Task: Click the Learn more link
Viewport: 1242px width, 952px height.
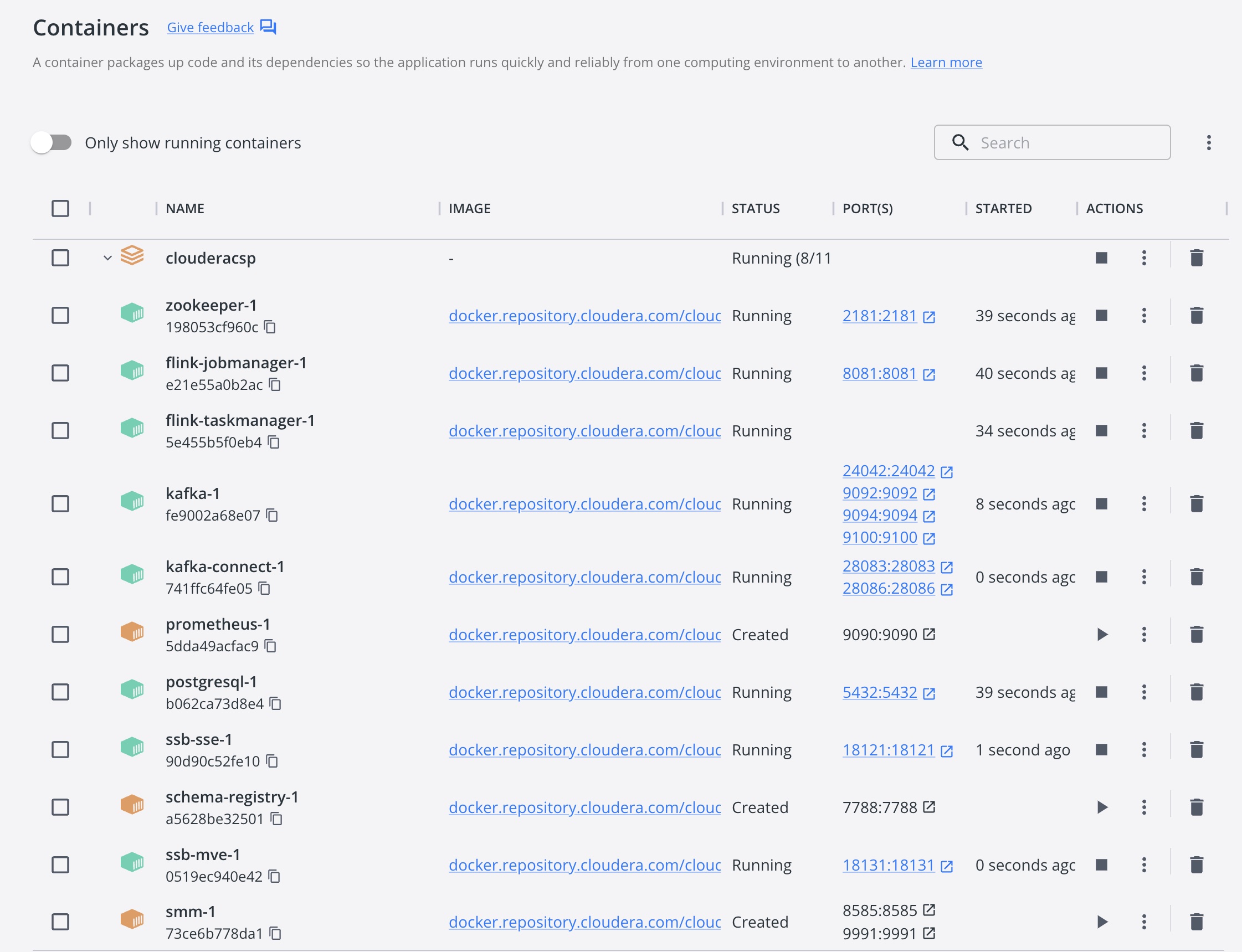Action: point(946,63)
